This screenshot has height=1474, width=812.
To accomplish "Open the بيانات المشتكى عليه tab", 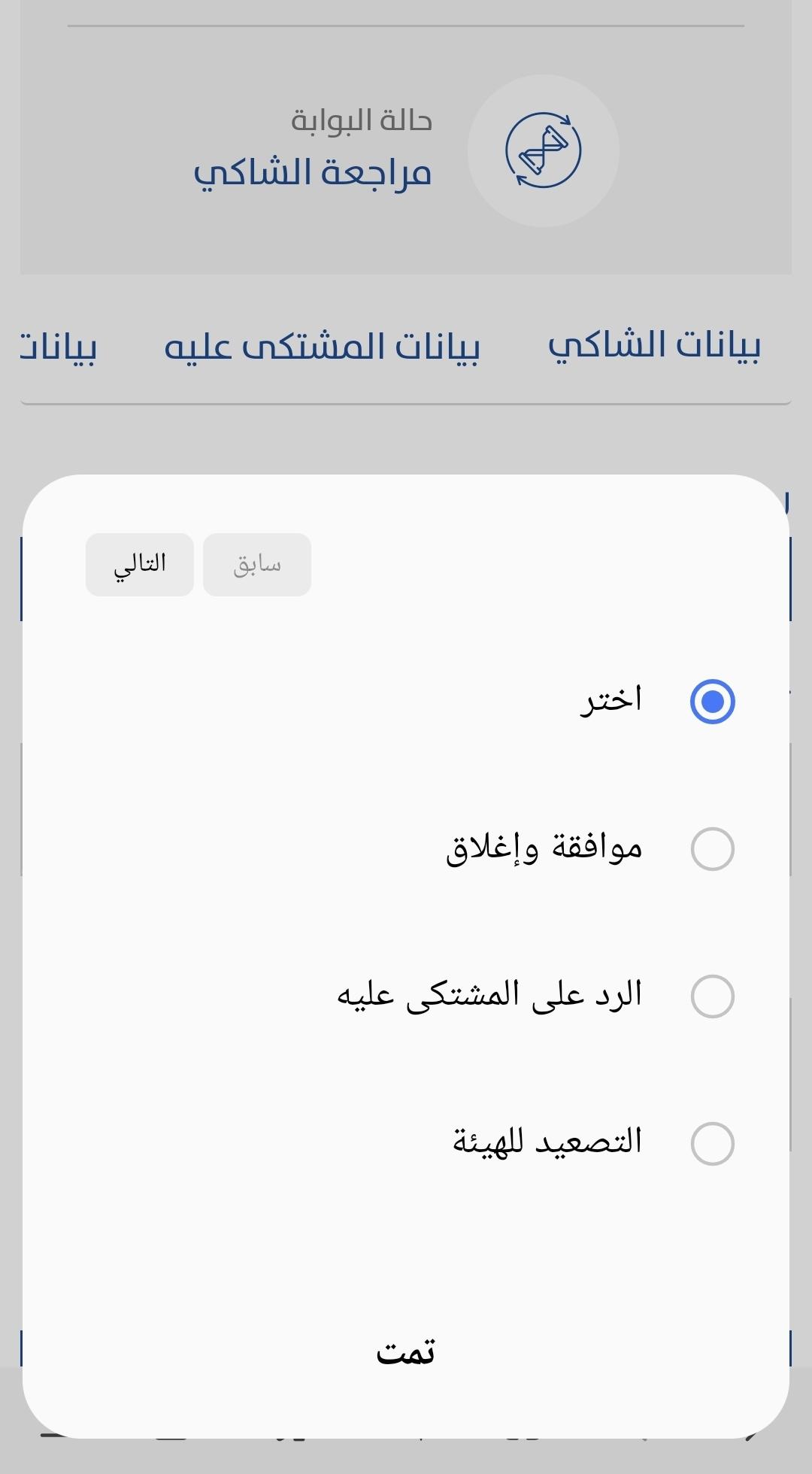I will (322, 347).
